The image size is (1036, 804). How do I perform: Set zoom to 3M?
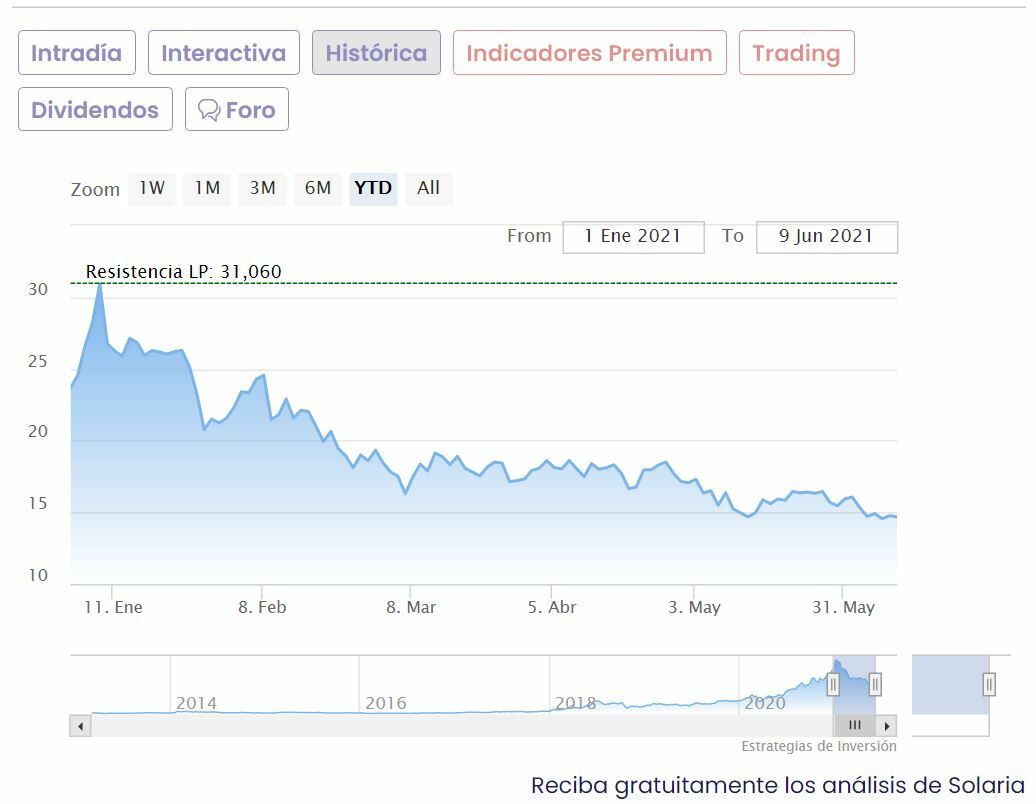(262, 188)
